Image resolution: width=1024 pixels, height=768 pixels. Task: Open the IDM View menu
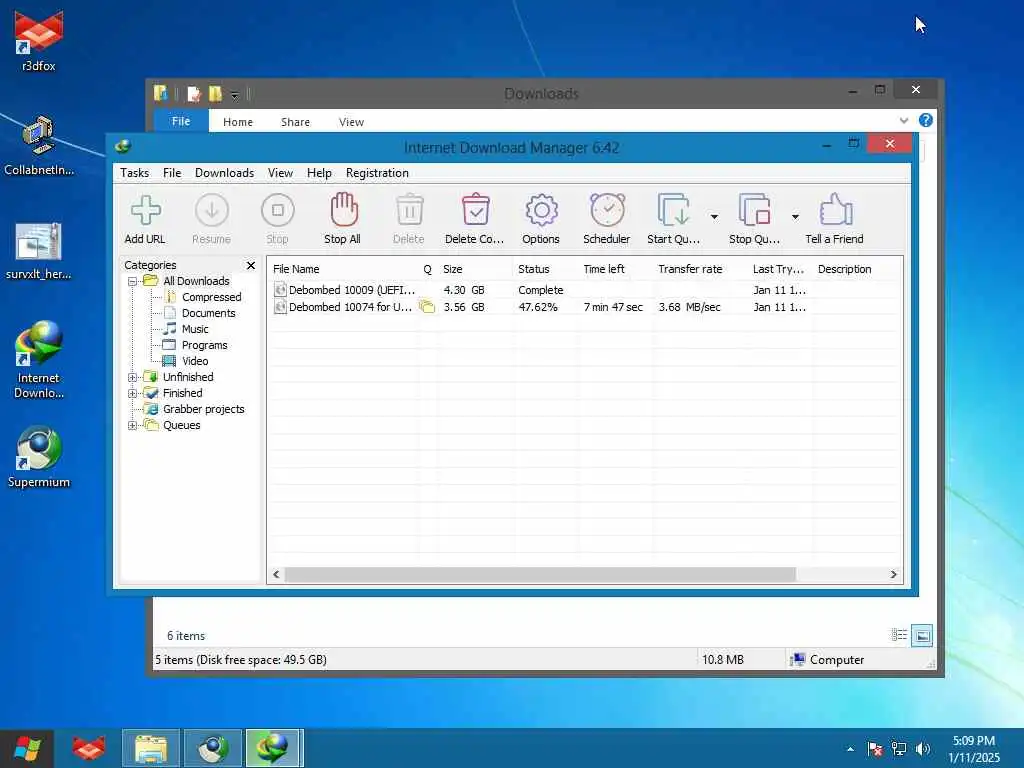(280, 173)
